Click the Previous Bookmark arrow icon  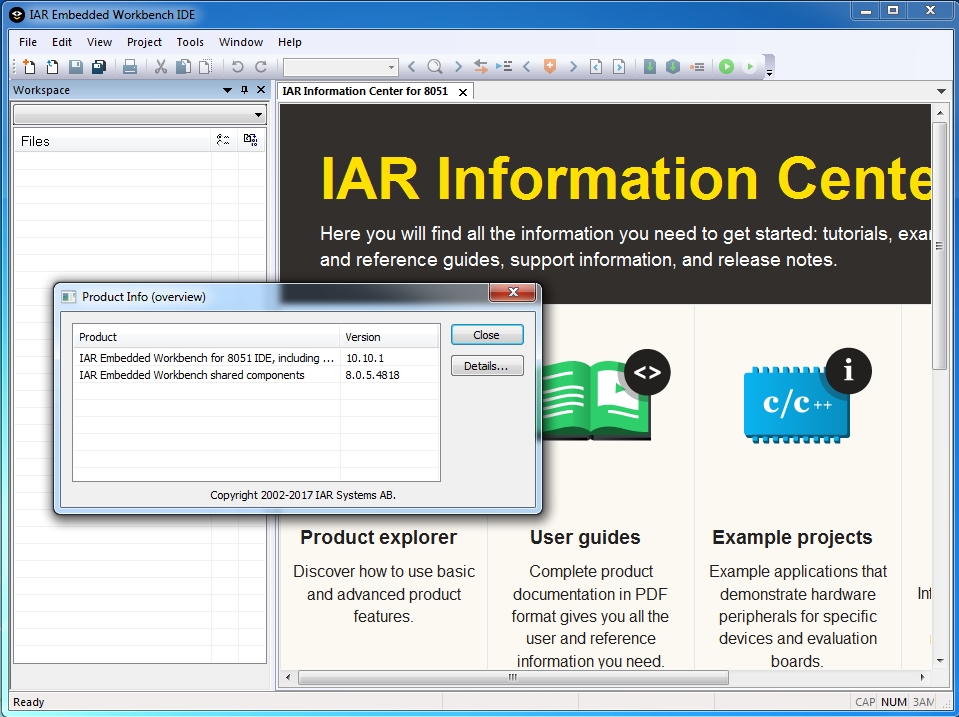527,67
